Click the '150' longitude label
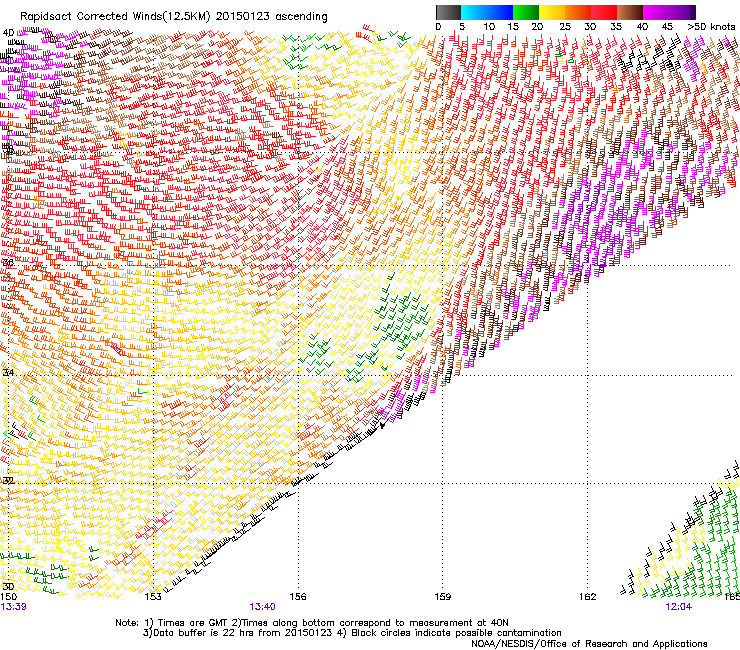 pos(8,597)
